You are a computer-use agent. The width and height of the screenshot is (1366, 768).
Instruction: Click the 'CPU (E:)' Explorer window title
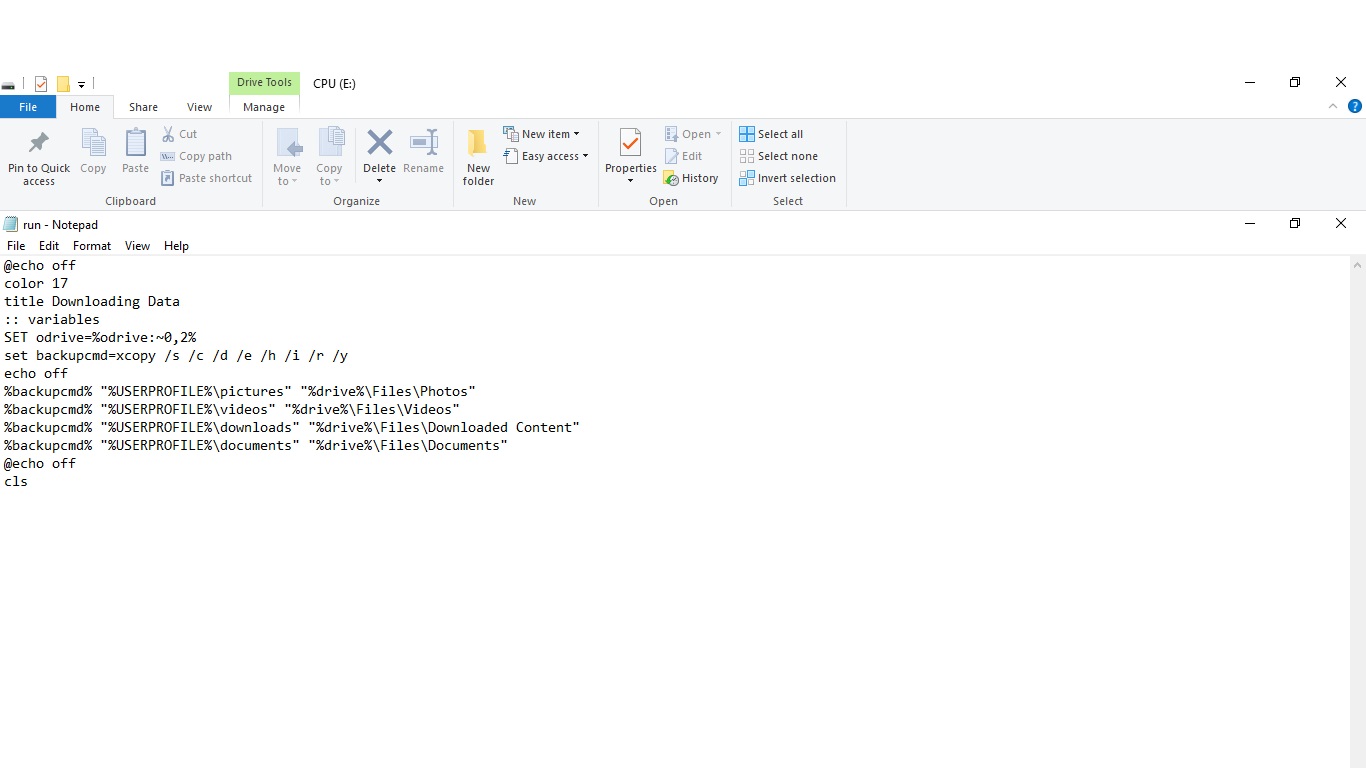(x=334, y=84)
